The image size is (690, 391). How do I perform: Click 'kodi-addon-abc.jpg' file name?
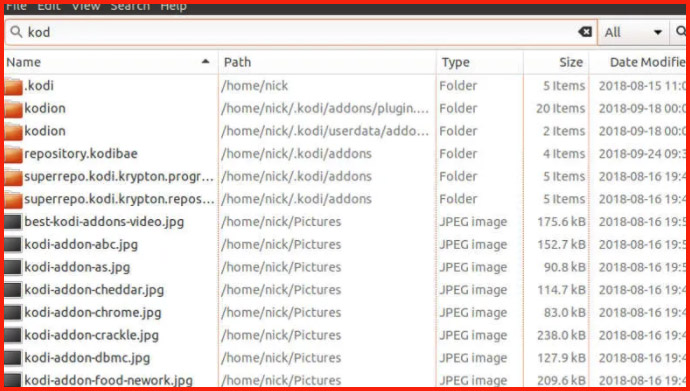[81, 245]
